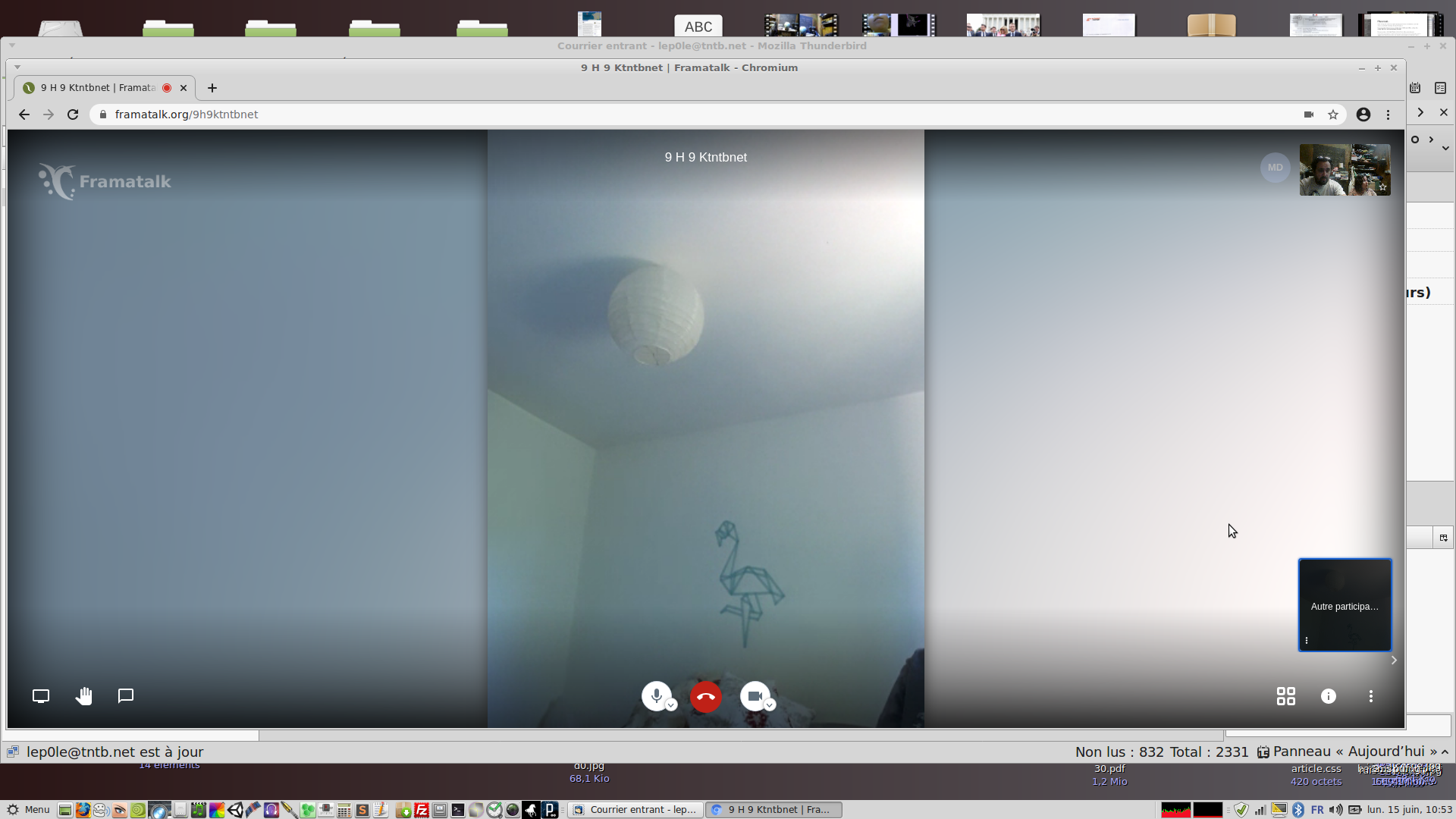
Task: Click the framatalk.org address bar
Action: pos(531,115)
